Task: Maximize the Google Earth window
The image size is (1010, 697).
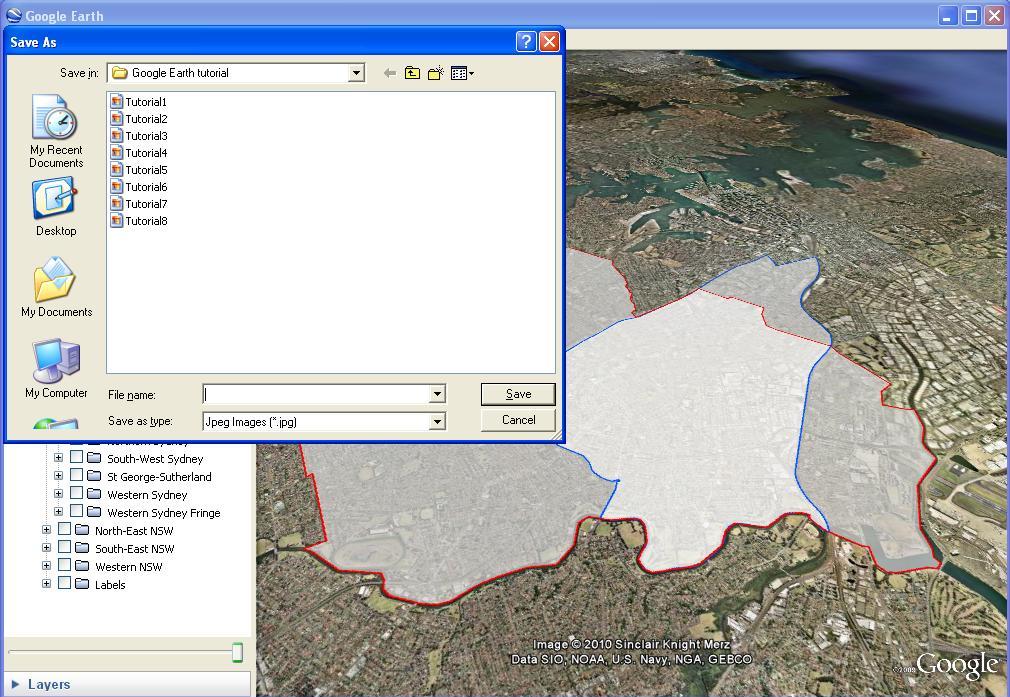Action: 971,15
